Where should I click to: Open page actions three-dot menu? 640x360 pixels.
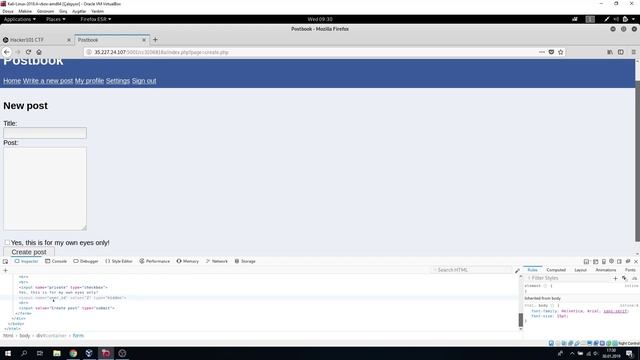542,52
